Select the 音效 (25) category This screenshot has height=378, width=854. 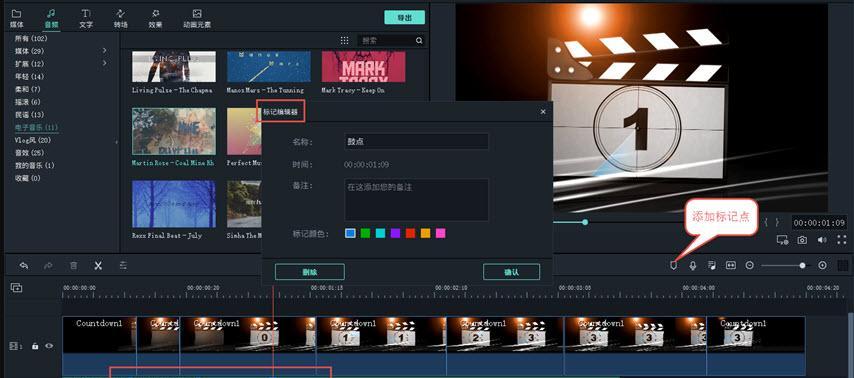[29, 153]
